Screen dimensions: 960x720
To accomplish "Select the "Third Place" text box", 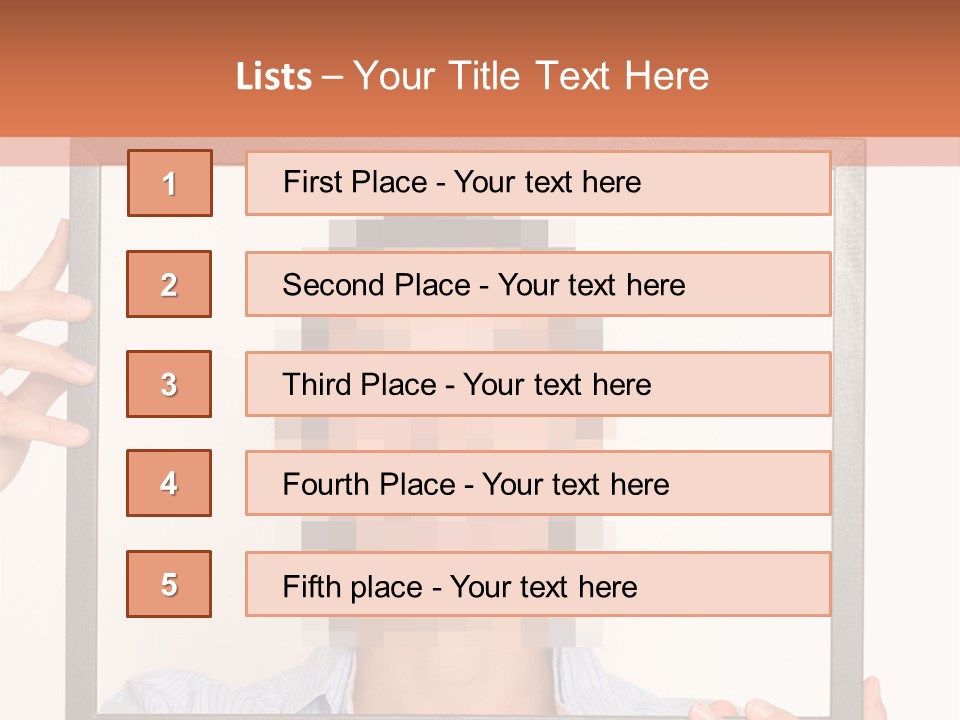I will point(538,384).
